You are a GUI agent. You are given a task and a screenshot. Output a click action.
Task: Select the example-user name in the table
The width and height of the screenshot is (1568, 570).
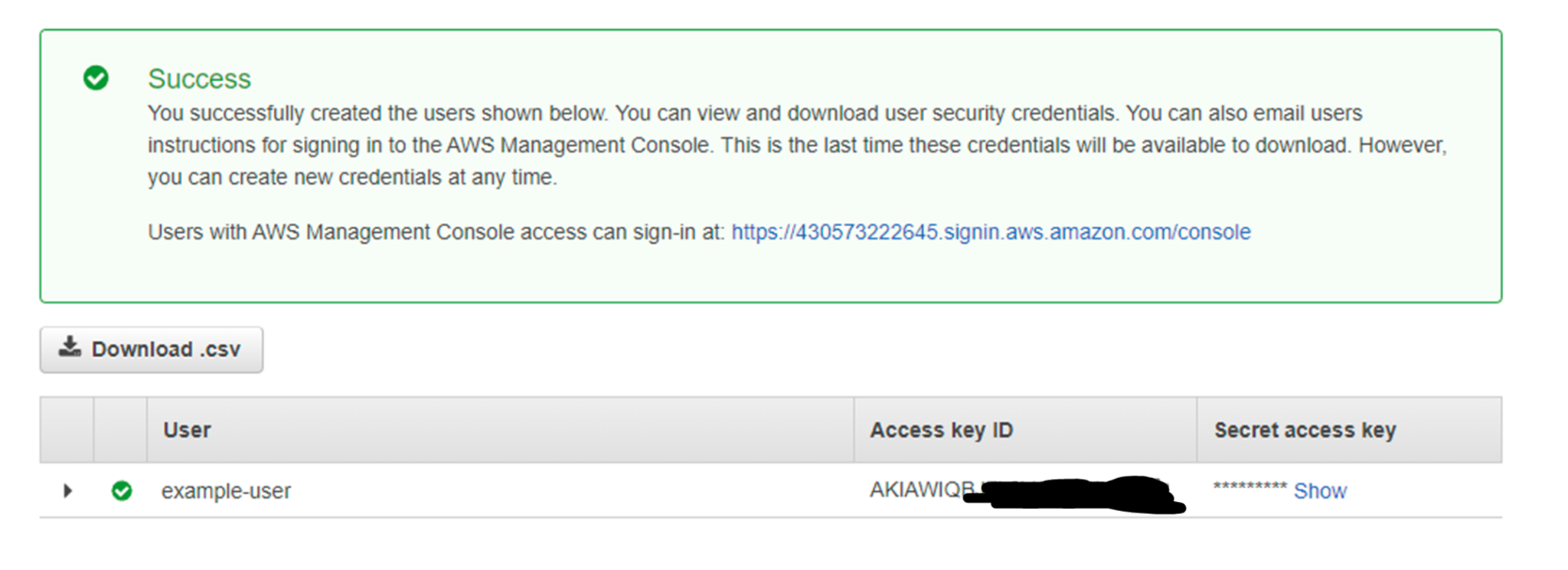226,491
